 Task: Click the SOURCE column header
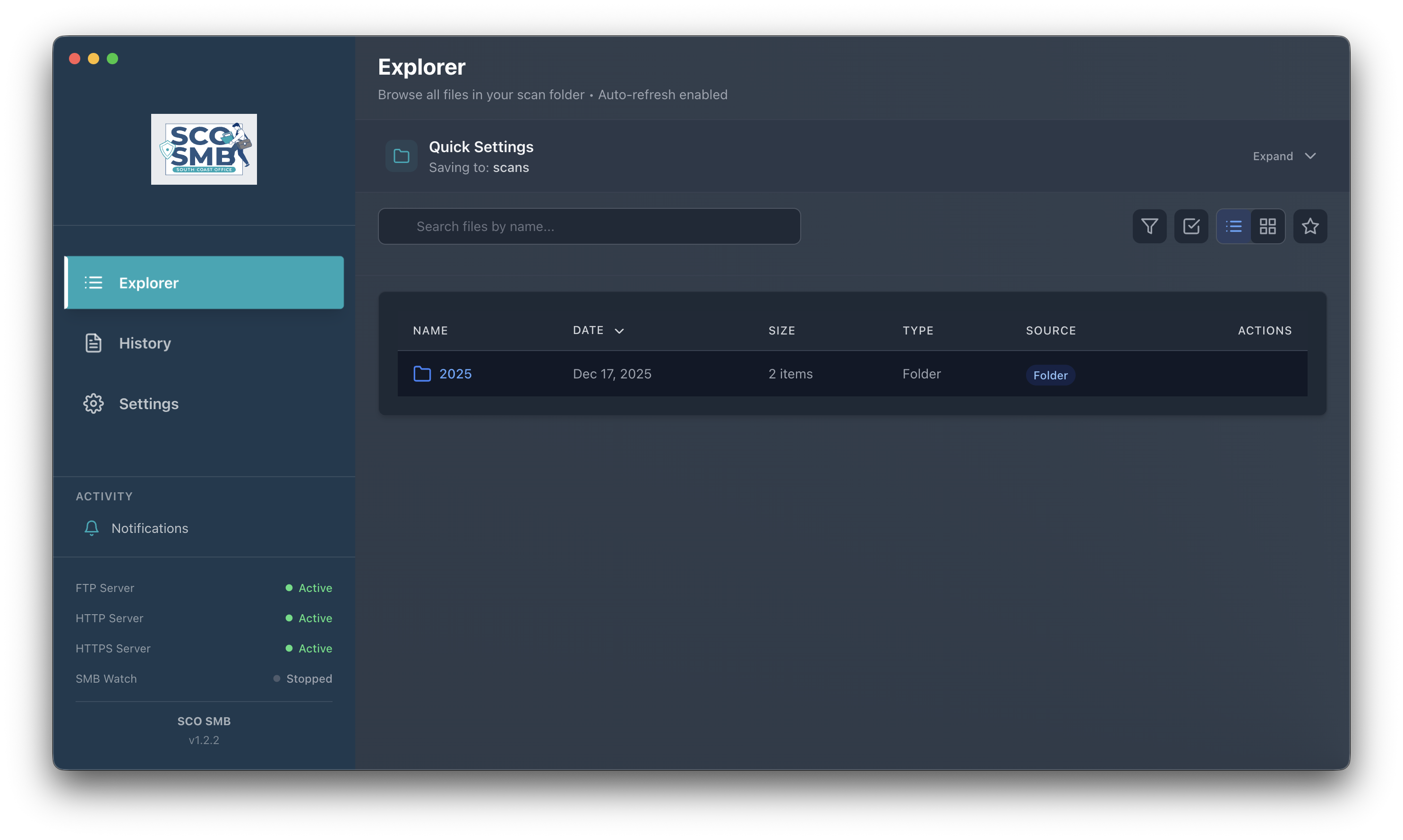coord(1051,331)
